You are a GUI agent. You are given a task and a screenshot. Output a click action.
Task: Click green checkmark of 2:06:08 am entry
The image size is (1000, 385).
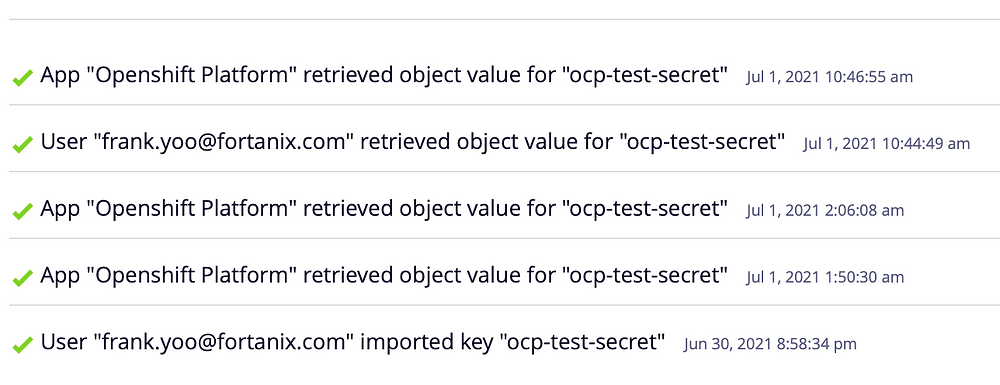point(22,212)
